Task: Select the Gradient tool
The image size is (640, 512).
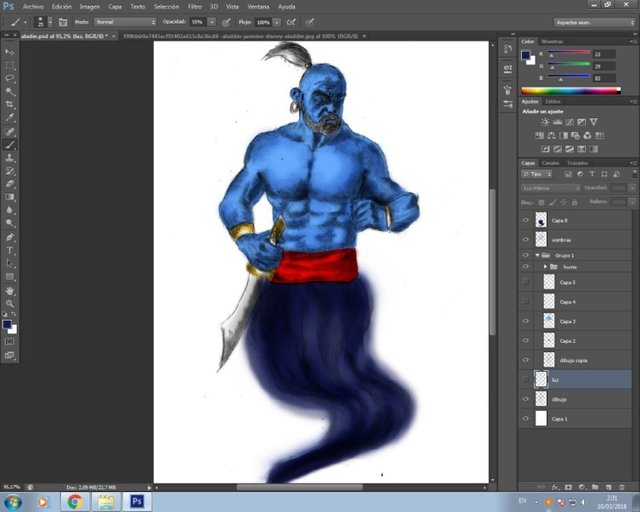Action: click(x=9, y=197)
